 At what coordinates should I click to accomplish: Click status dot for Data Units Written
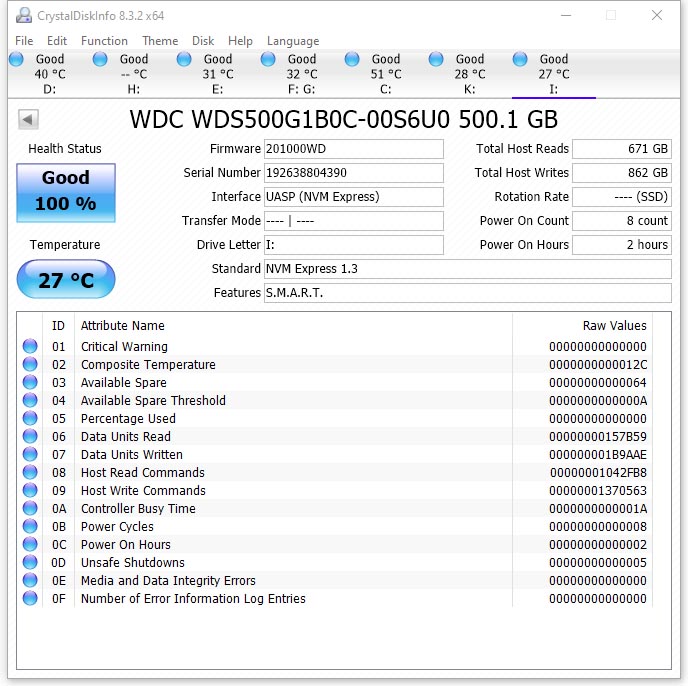pyautogui.click(x=30, y=454)
